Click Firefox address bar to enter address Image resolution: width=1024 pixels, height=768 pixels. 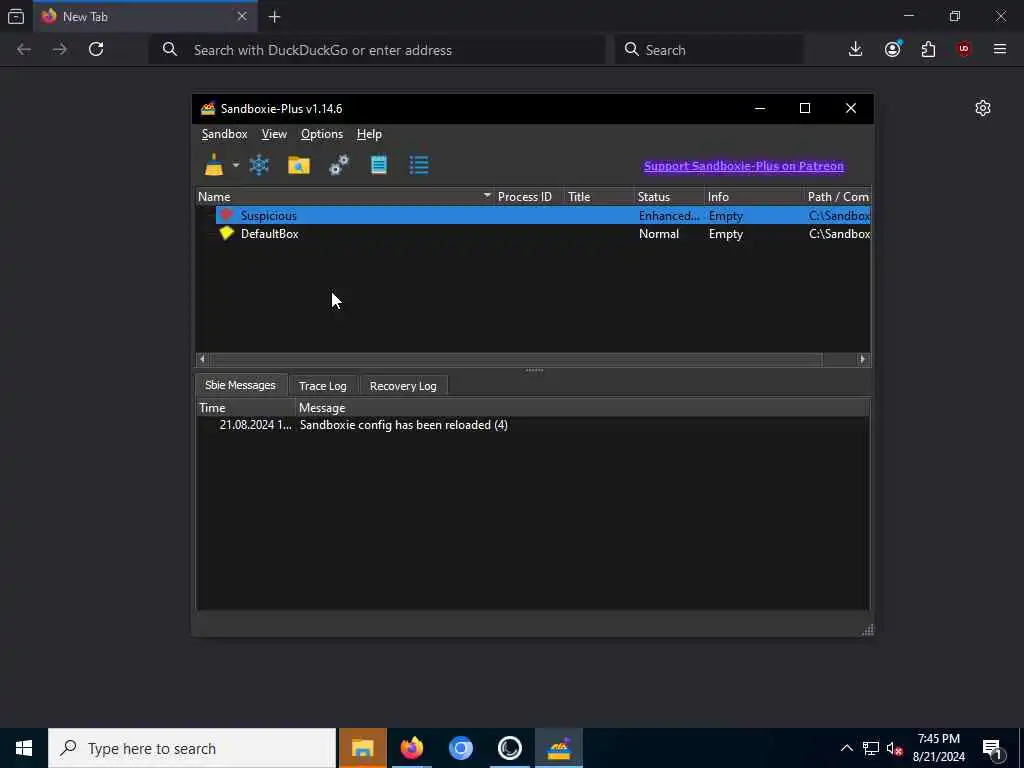377,50
